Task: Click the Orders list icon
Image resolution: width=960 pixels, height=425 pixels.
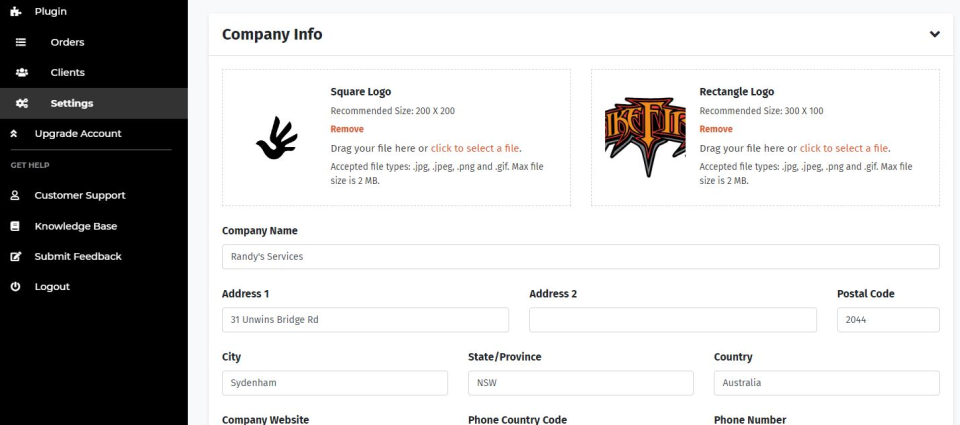Action: (20, 42)
